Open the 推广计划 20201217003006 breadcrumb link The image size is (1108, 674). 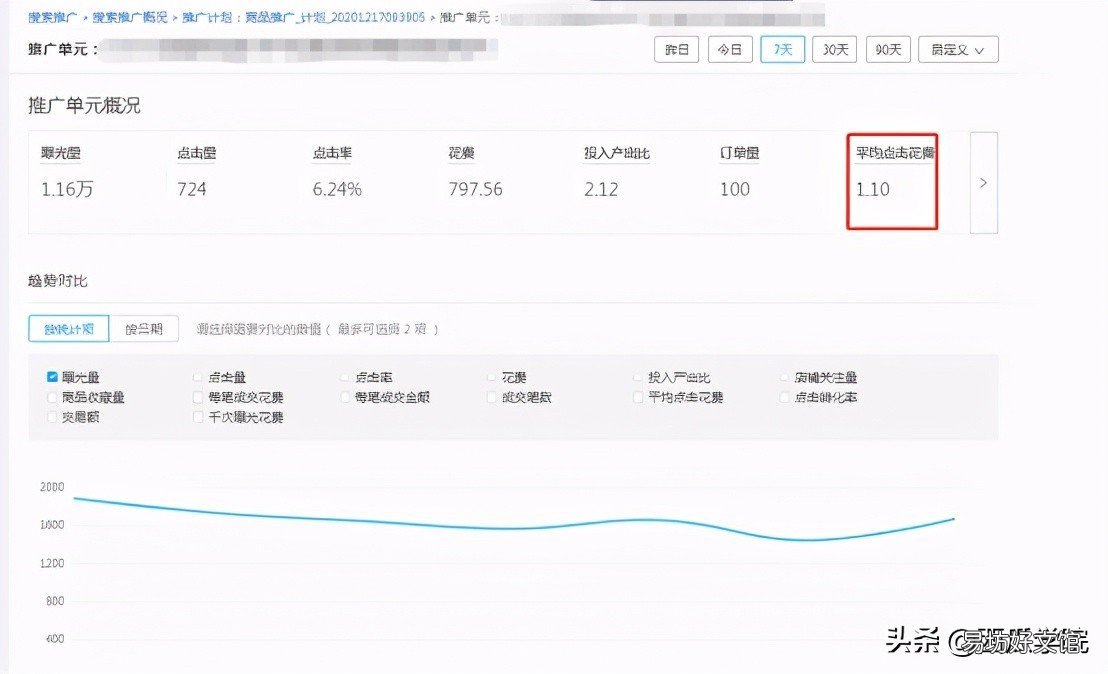pyautogui.click(x=304, y=17)
